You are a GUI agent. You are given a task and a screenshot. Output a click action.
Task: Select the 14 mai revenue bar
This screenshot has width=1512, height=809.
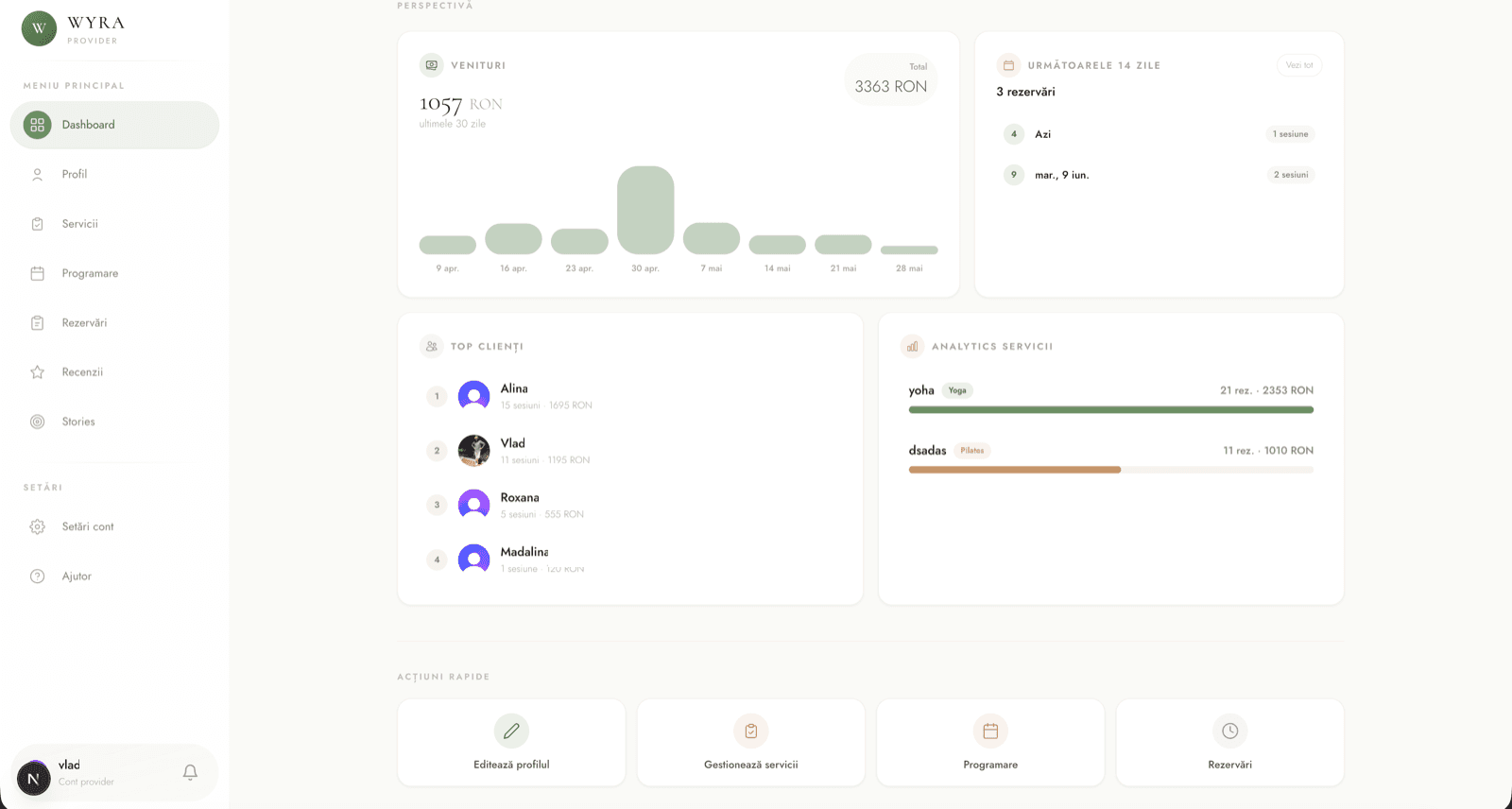point(778,245)
